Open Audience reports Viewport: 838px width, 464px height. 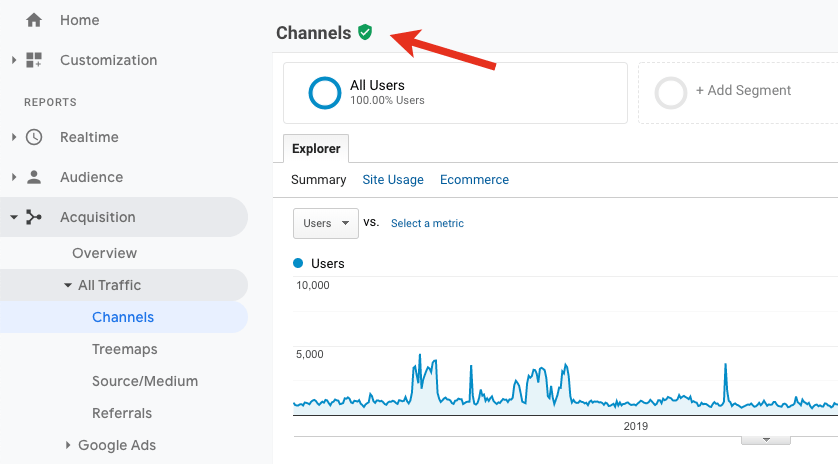(x=91, y=177)
